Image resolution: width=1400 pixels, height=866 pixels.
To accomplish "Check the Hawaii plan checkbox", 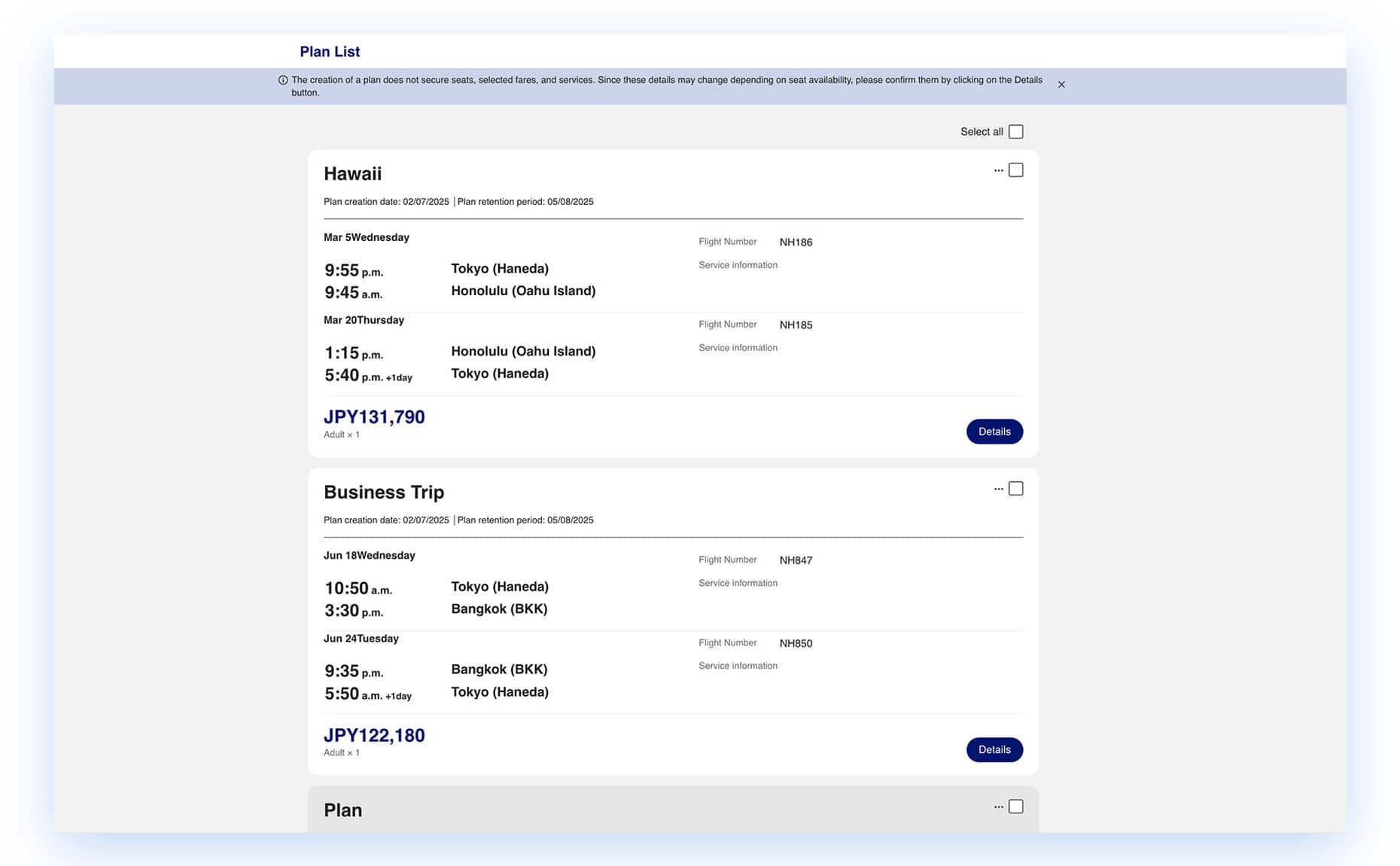I will 1015,170.
